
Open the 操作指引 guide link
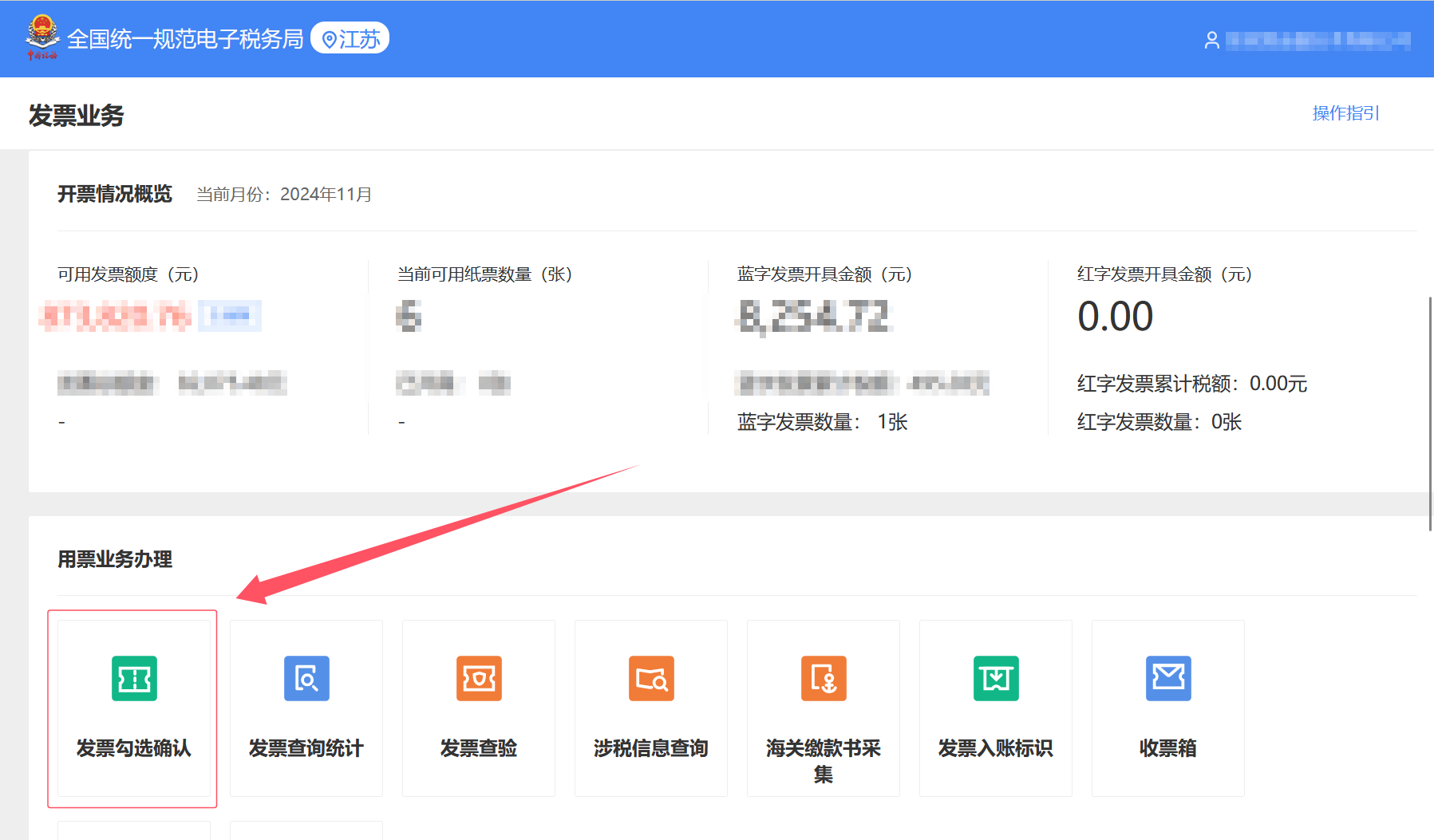pos(1345,112)
